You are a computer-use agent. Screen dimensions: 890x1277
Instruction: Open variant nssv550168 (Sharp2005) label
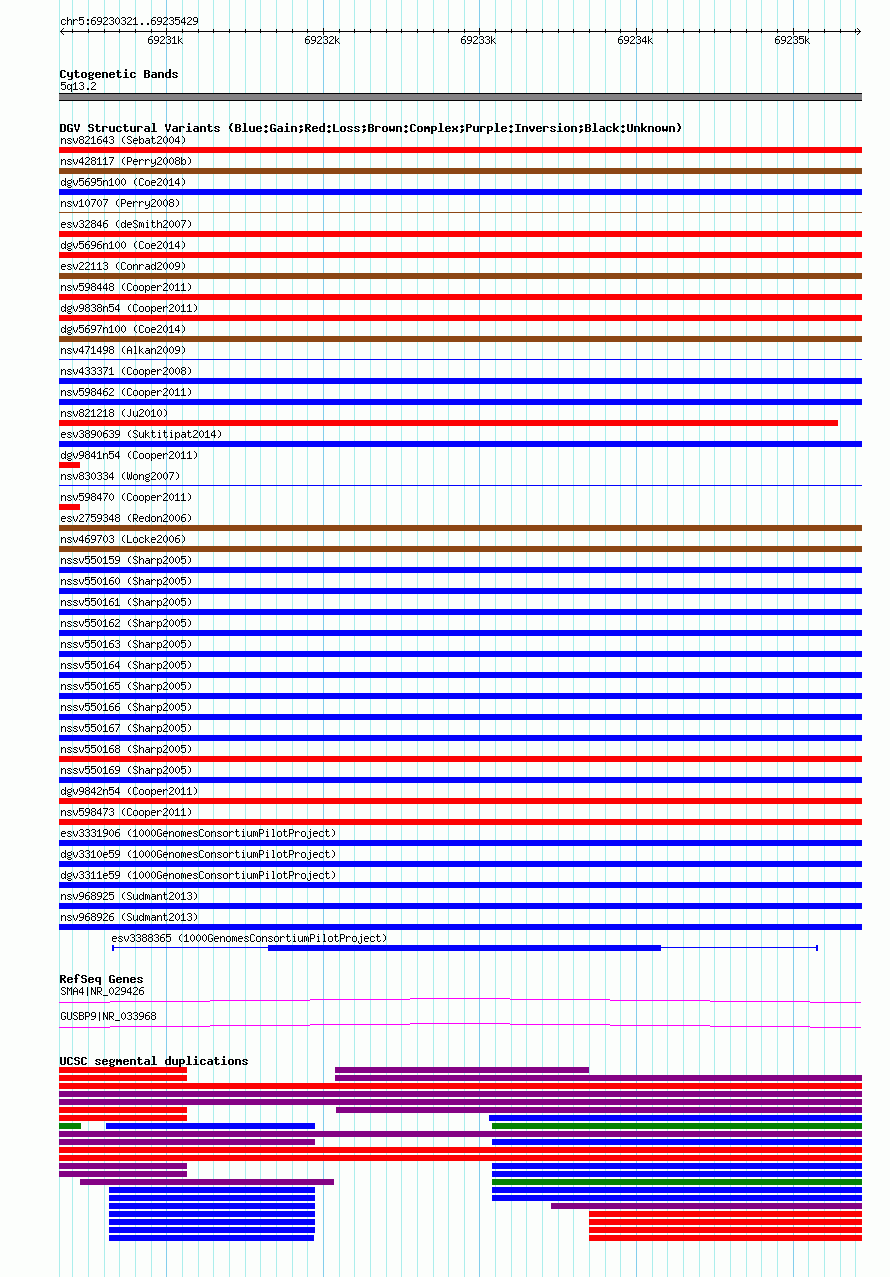tap(126, 749)
